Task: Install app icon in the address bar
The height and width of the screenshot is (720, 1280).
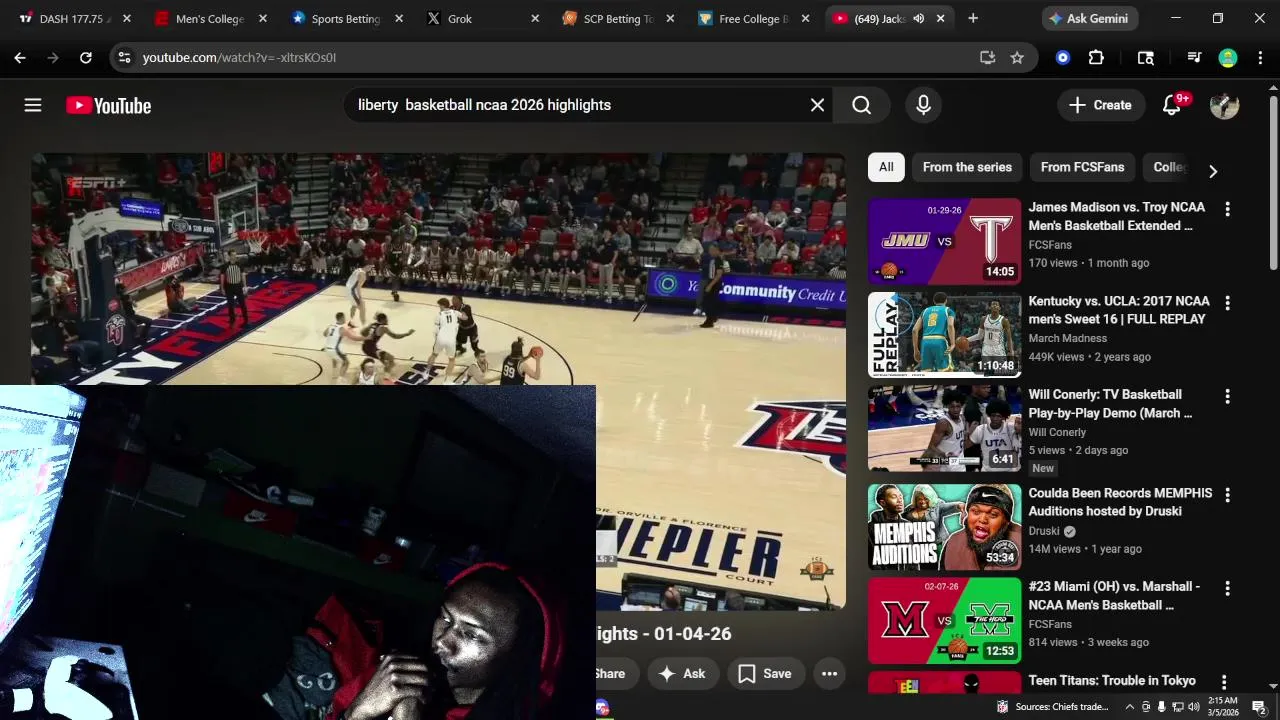Action: tap(987, 58)
